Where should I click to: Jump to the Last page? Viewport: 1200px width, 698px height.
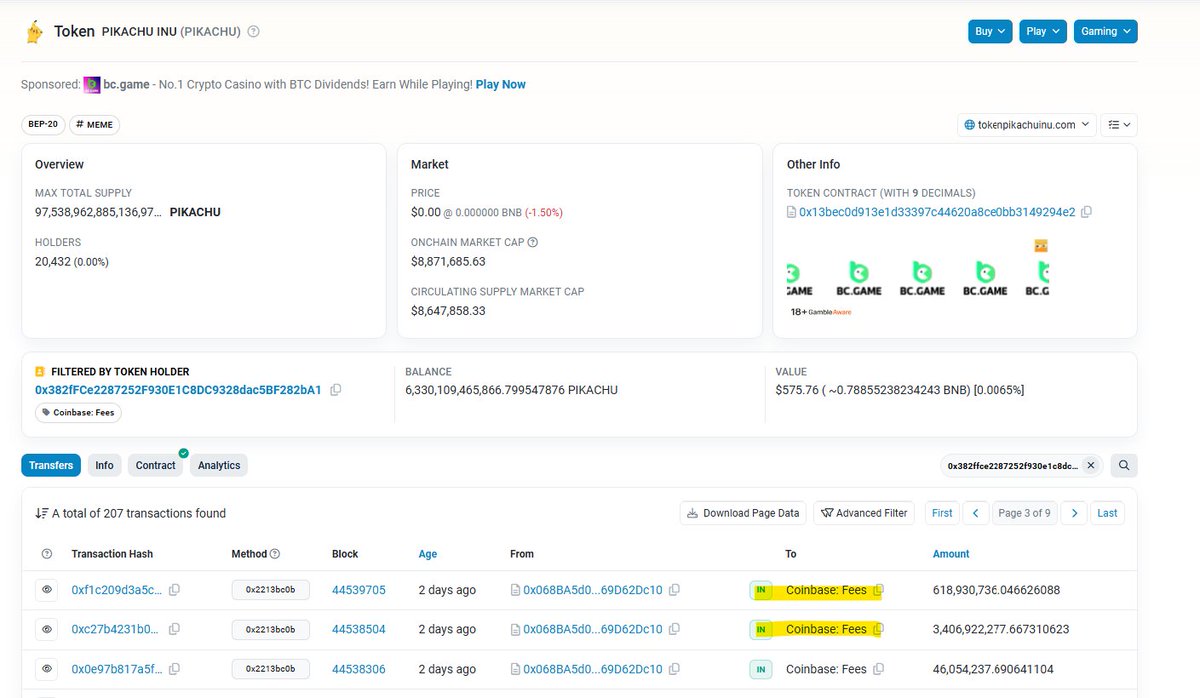(1107, 513)
